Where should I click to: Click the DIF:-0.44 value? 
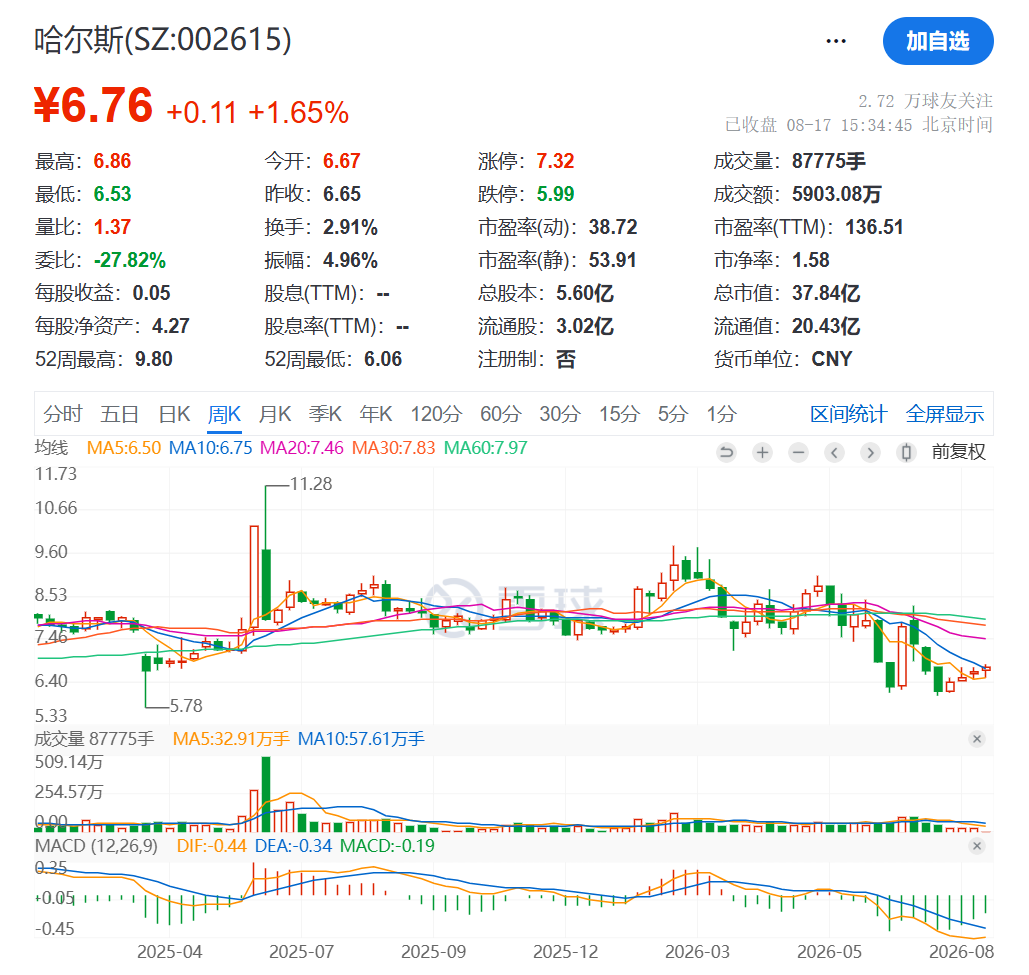(x=211, y=846)
